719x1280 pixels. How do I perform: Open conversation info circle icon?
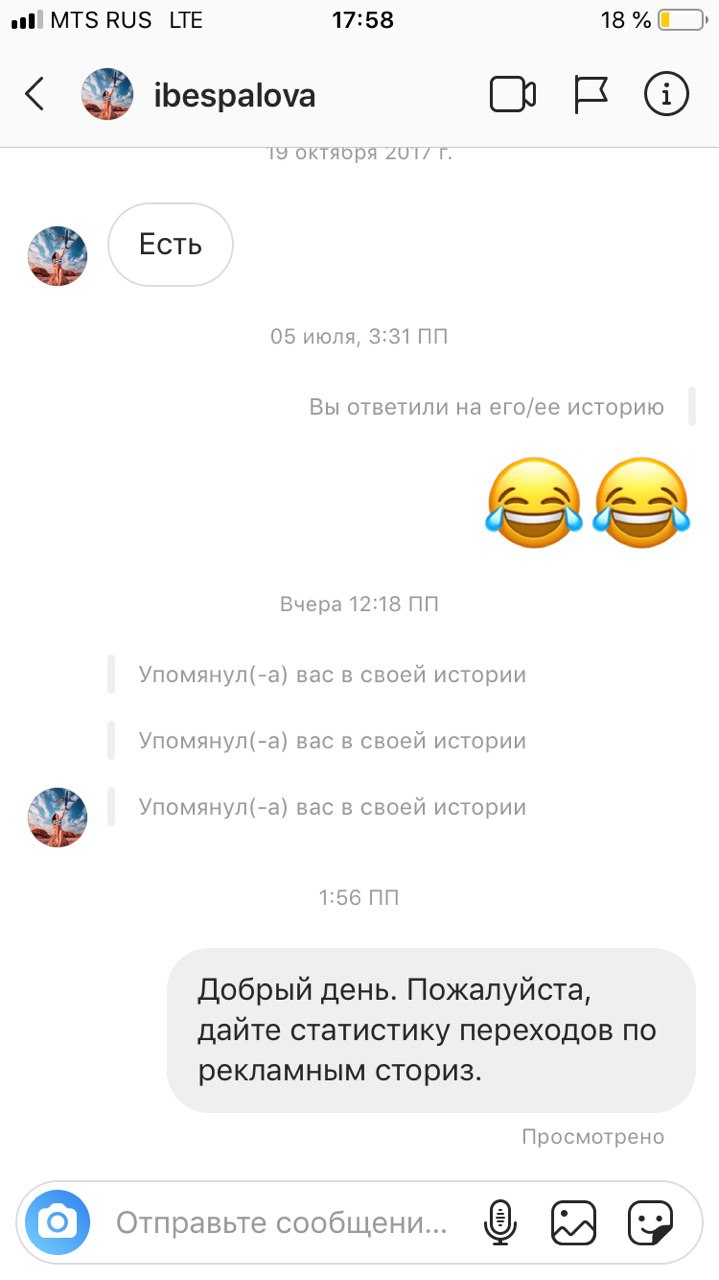667,95
